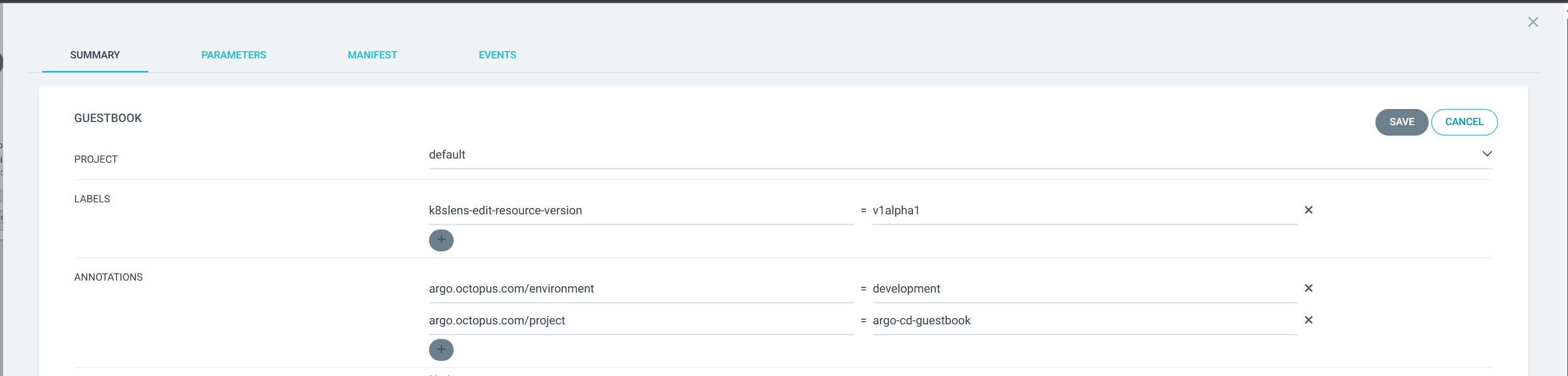This screenshot has width=1568, height=376.
Task: Click the argo-cd-guestbook annotation value
Action: point(1084,321)
